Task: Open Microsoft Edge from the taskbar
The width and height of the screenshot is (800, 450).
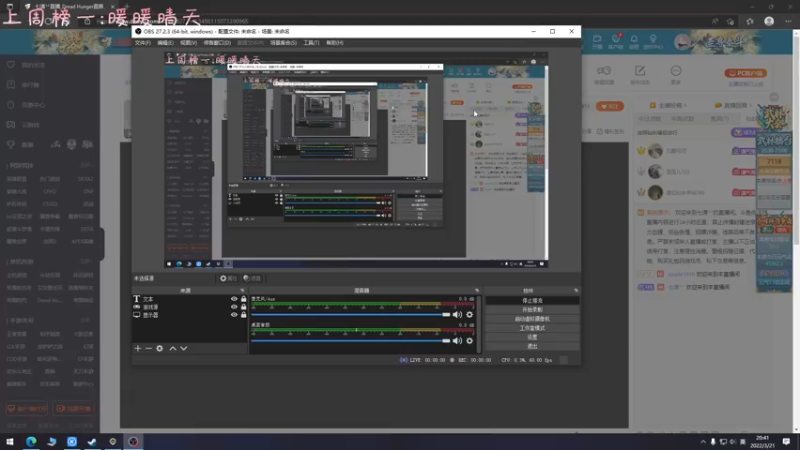Action: coord(31,441)
